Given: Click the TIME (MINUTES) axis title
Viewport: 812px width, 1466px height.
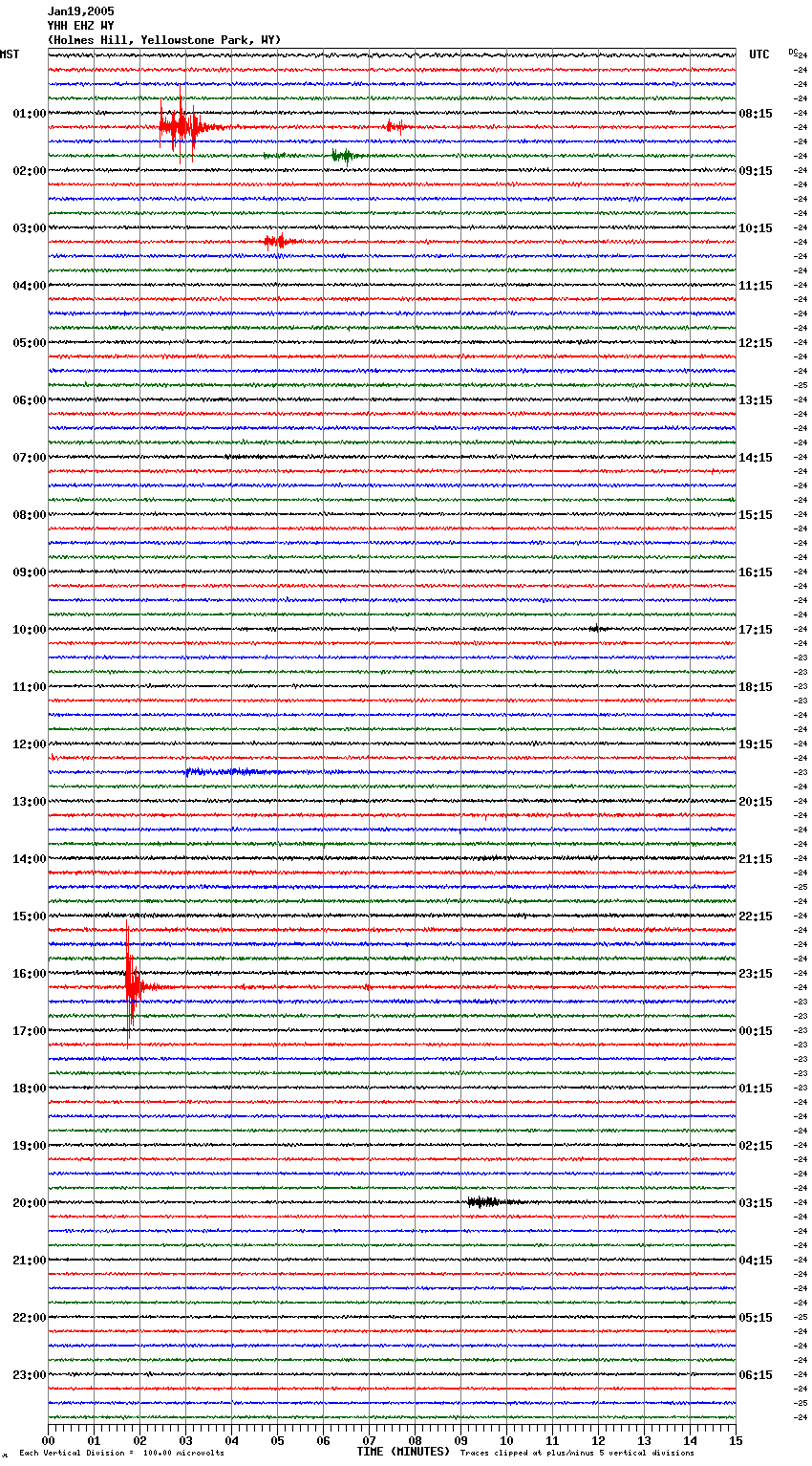Looking at the screenshot, I should pos(403,1452).
